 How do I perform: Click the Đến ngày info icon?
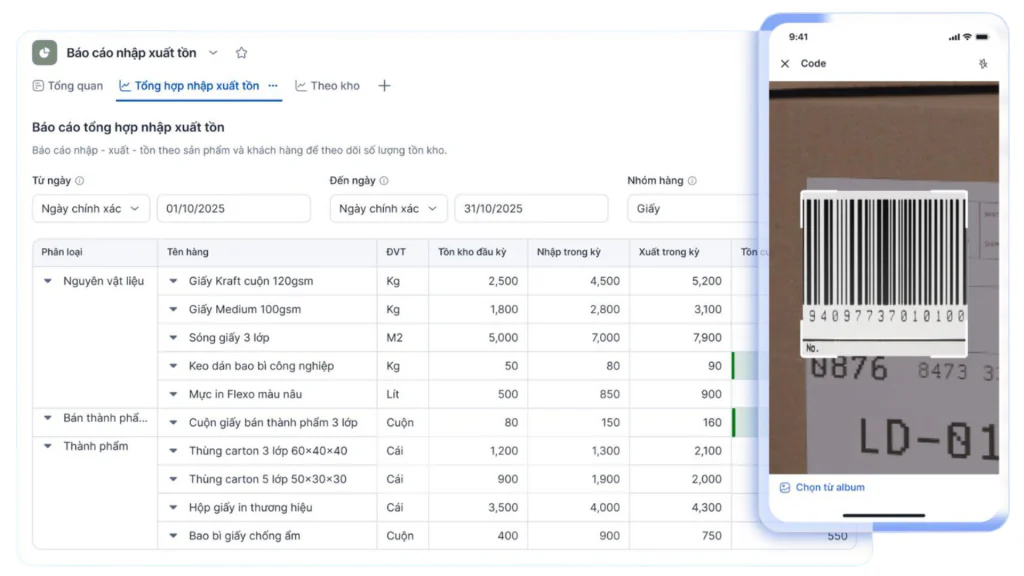384,181
